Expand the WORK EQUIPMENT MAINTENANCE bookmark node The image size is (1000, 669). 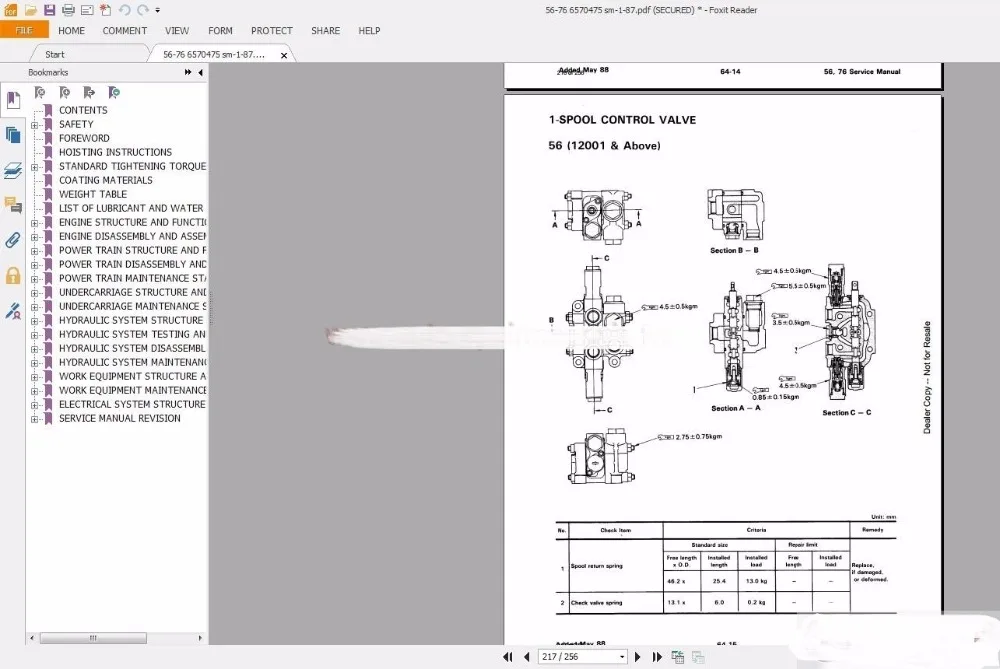pyautogui.click(x=34, y=391)
